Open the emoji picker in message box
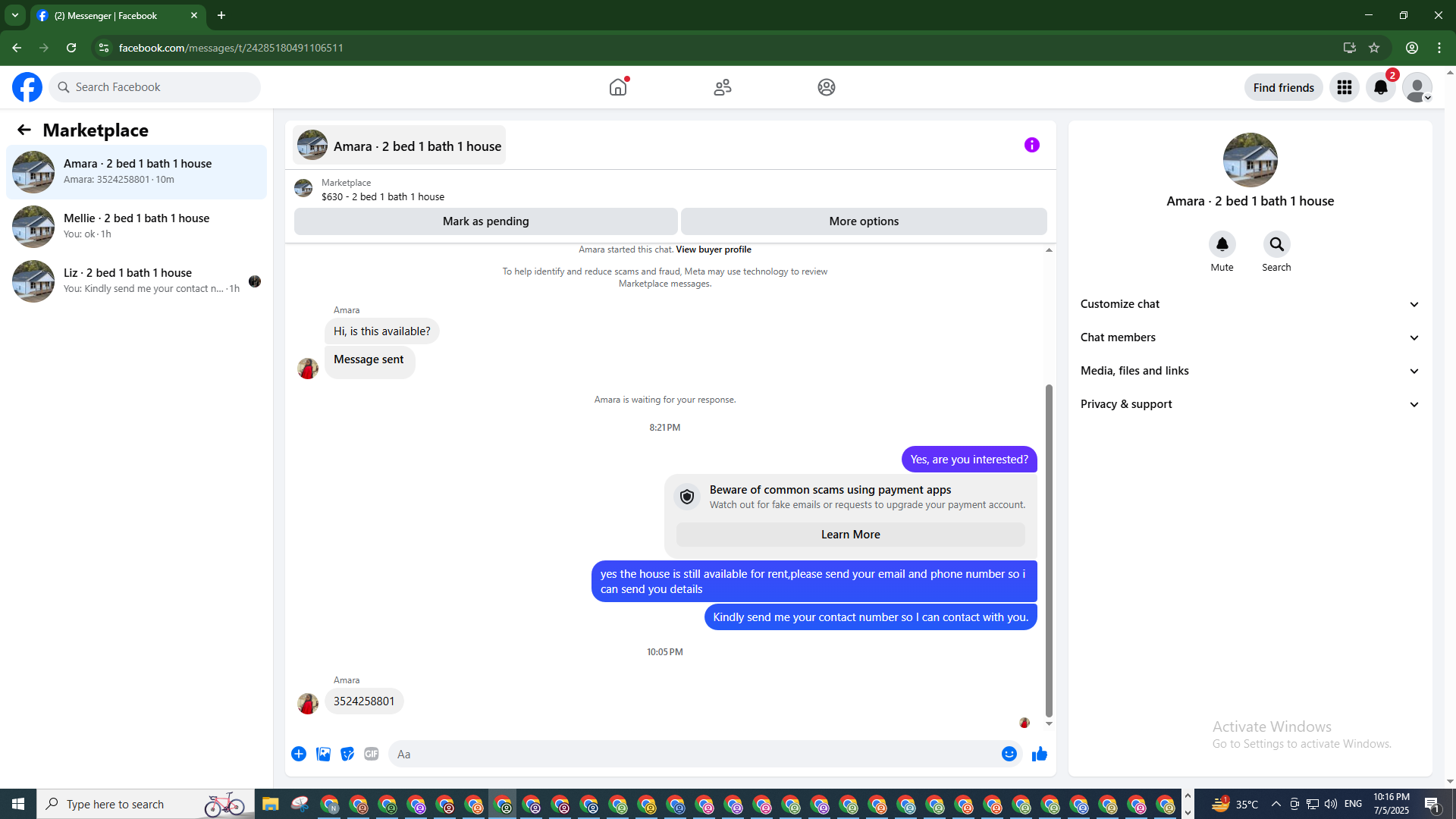 click(1009, 754)
